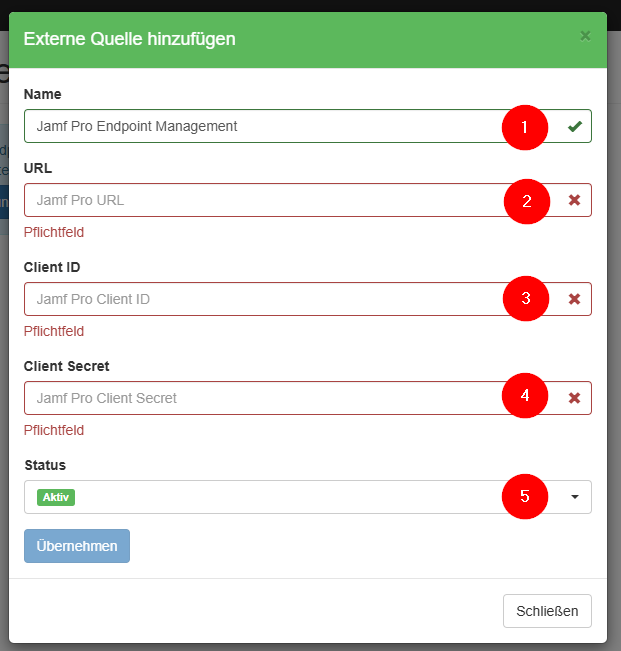Click the red circle labeled 4

point(525,397)
